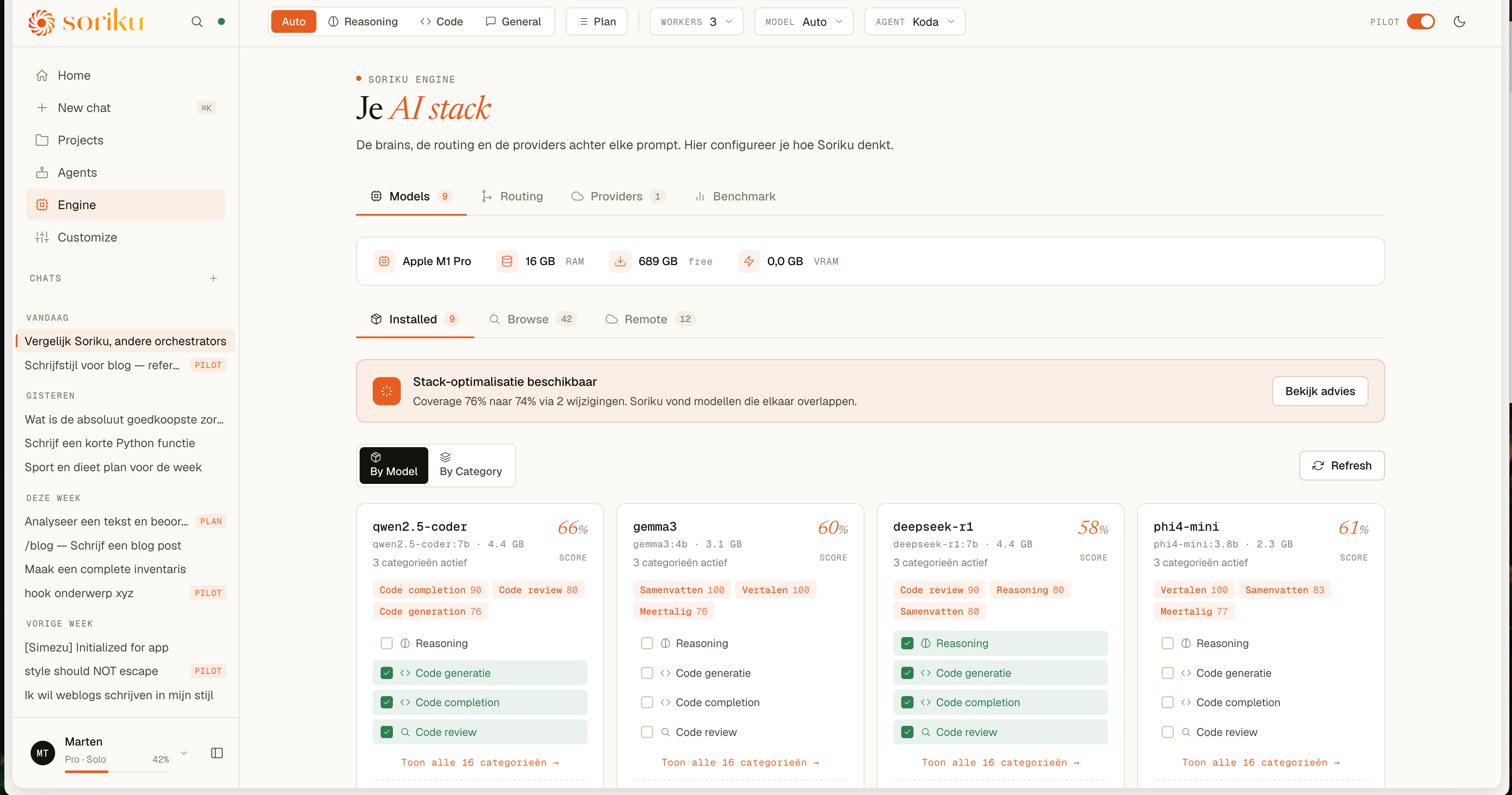Click the green status dot

coord(221,22)
